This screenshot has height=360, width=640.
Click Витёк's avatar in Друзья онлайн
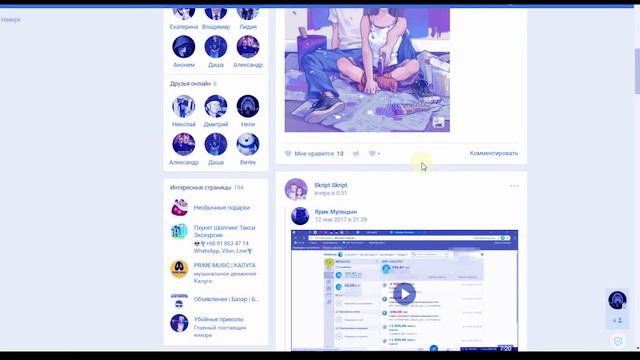coord(248,144)
